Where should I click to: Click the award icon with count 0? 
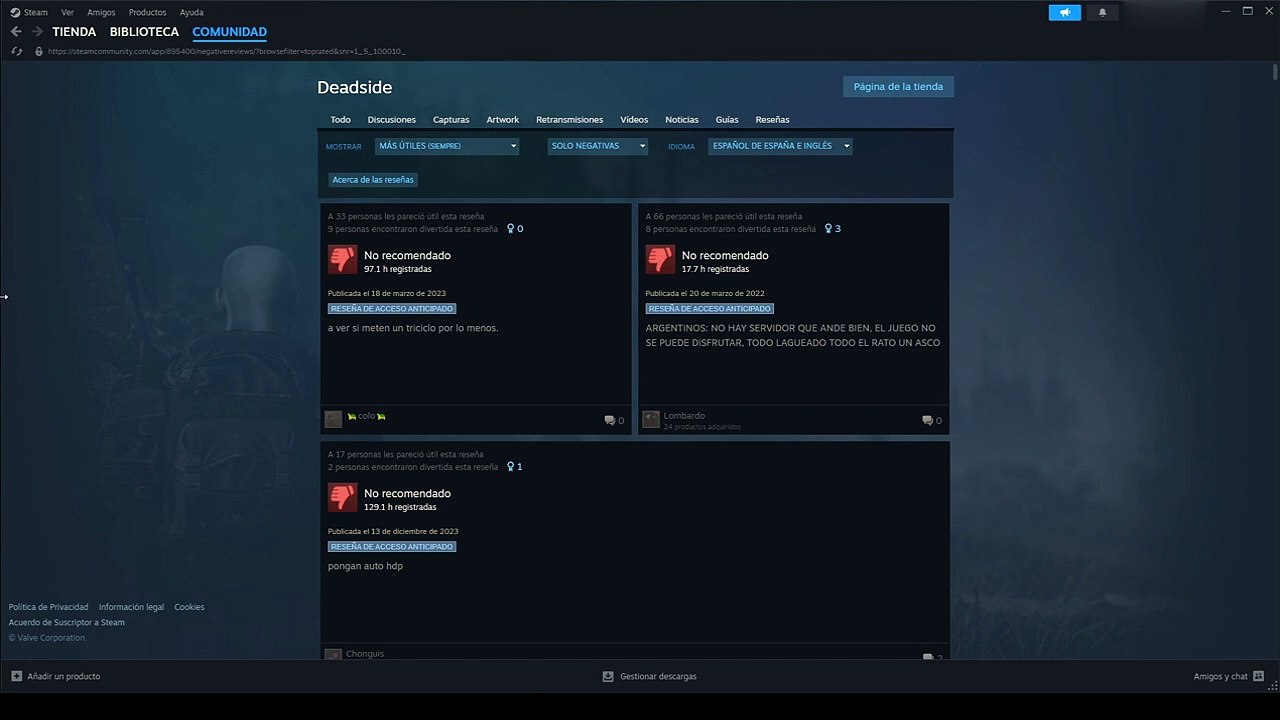pyautogui.click(x=511, y=229)
